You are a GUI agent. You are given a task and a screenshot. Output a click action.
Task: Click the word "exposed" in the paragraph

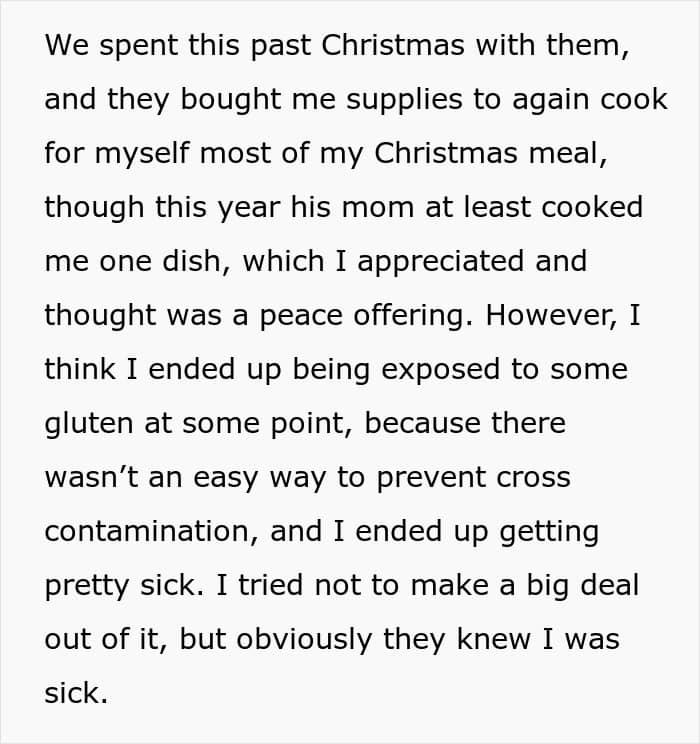pyautogui.click(x=441, y=370)
